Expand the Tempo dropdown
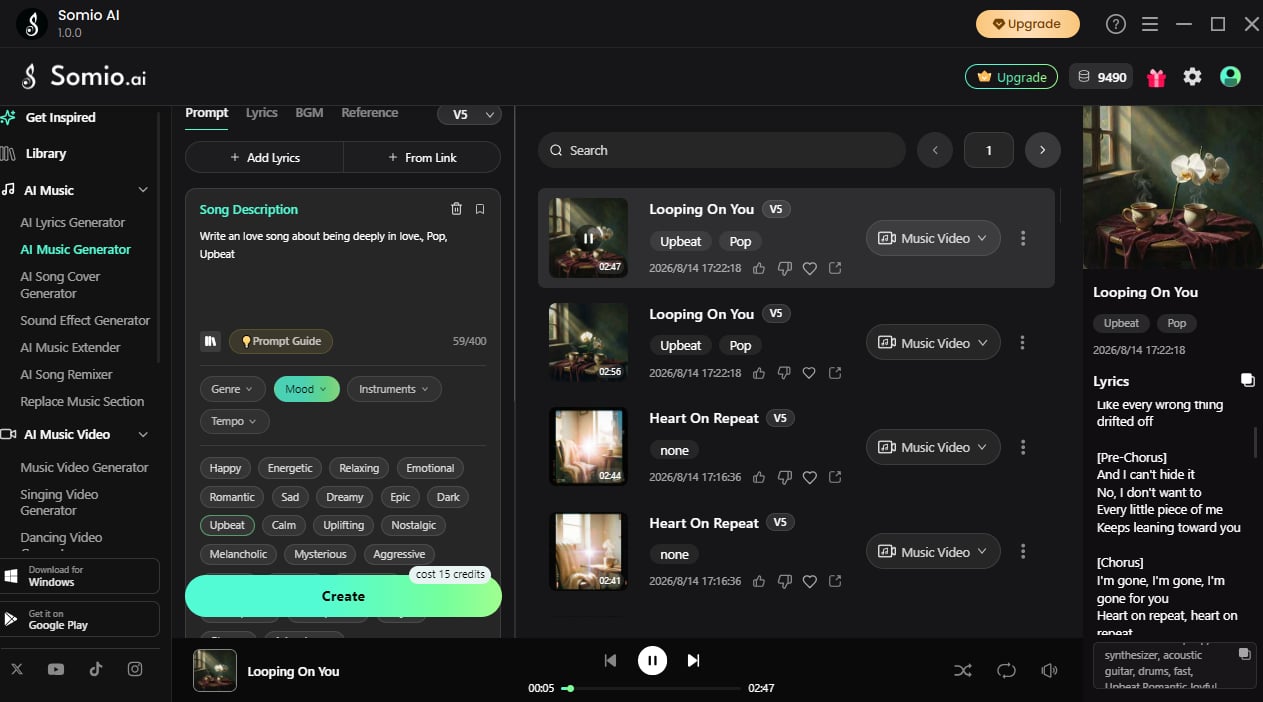The height and width of the screenshot is (702, 1263). (x=235, y=421)
